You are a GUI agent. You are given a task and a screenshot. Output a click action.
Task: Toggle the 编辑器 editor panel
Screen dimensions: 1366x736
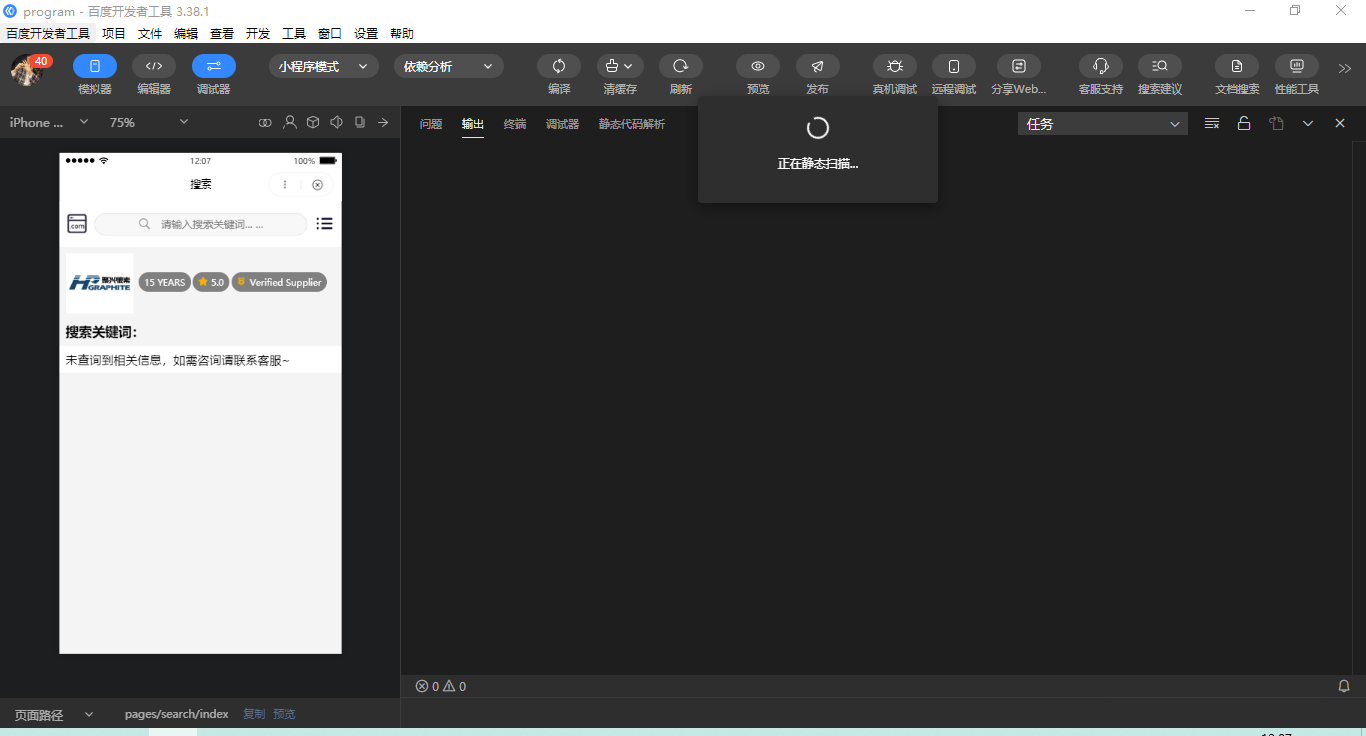point(154,66)
